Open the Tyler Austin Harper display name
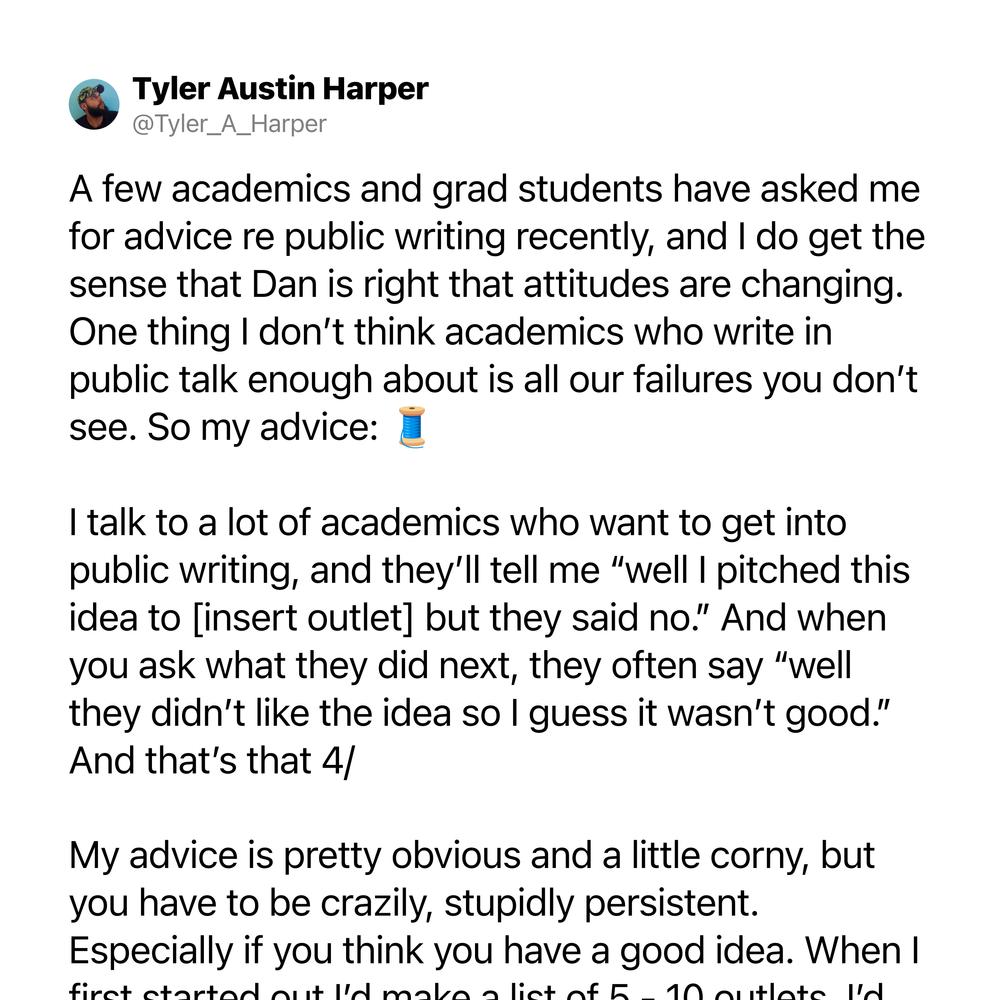This screenshot has height=1000, width=1000. click(280, 89)
